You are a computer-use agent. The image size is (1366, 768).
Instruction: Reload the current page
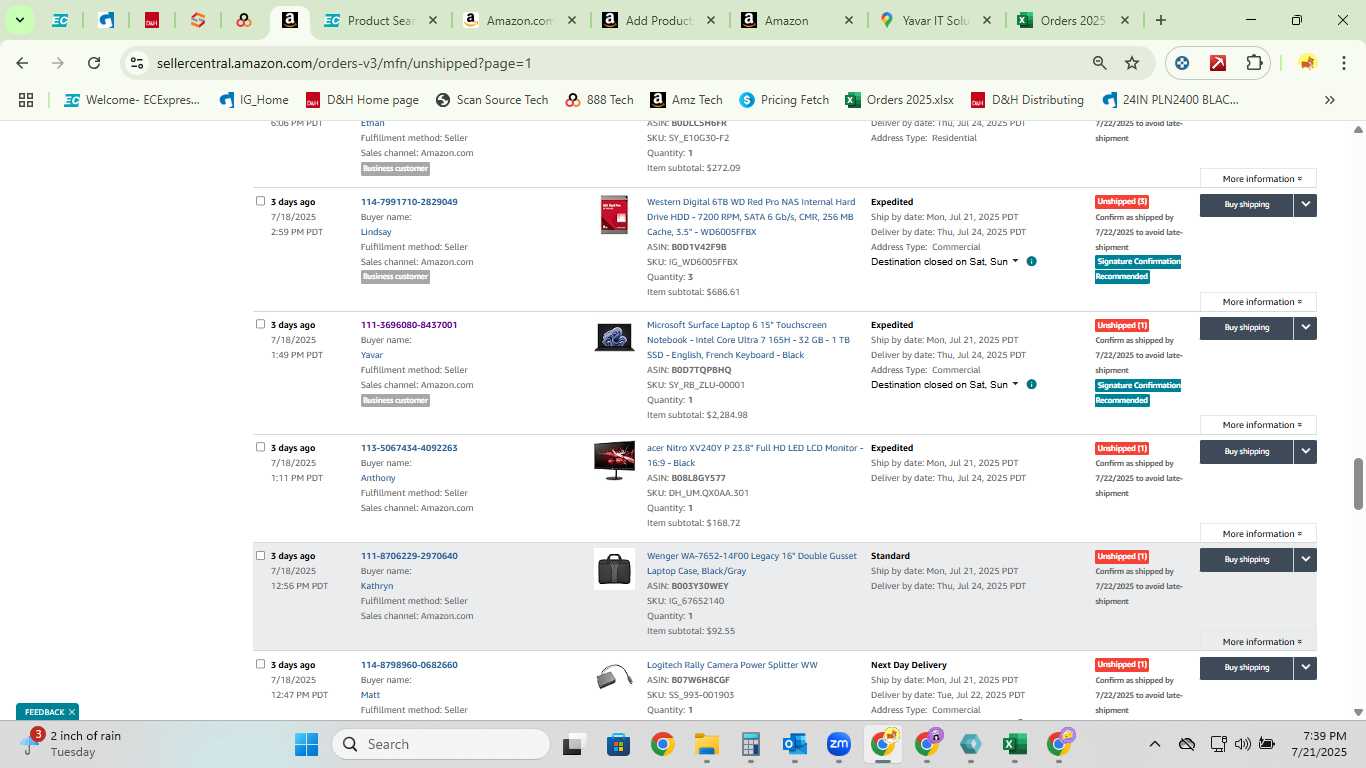coord(94,63)
